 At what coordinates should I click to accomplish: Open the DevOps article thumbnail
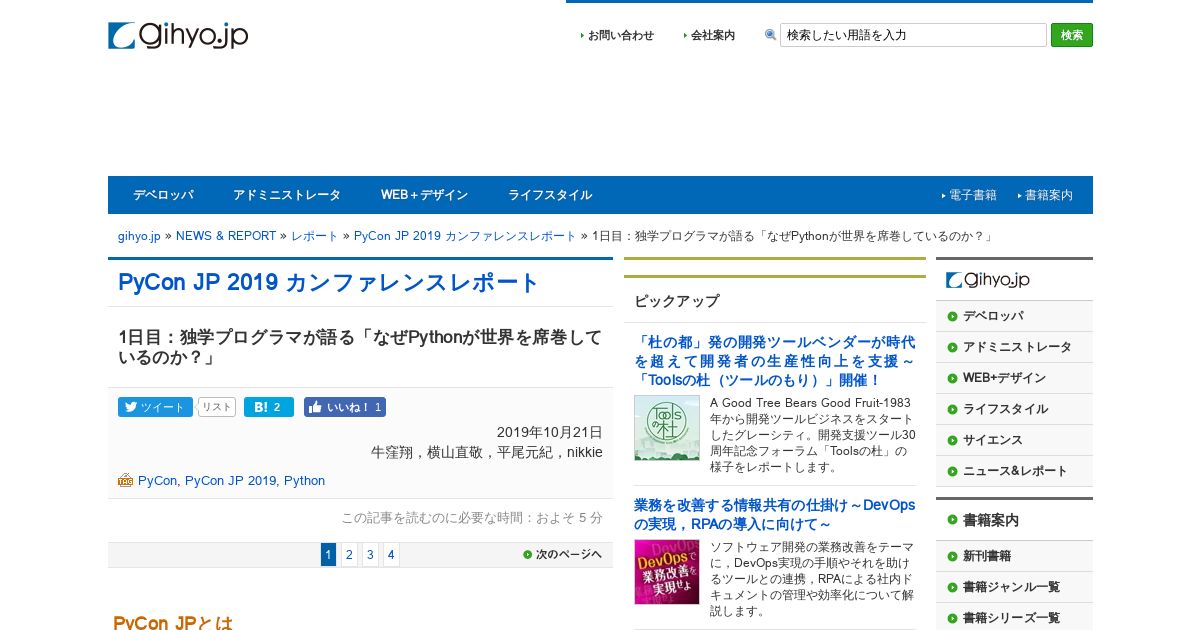coord(667,572)
